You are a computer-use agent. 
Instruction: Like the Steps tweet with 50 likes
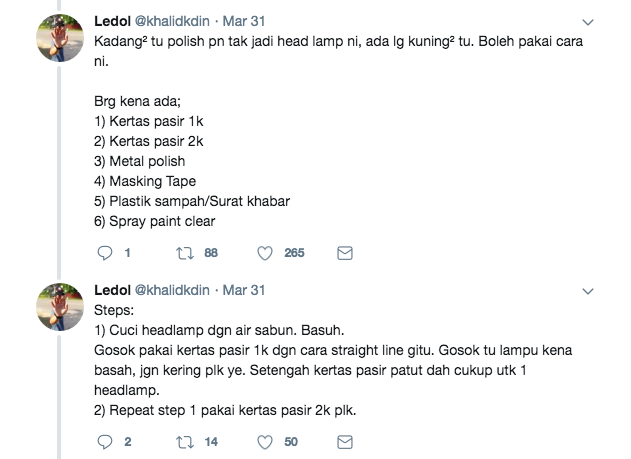click(x=266, y=441)
